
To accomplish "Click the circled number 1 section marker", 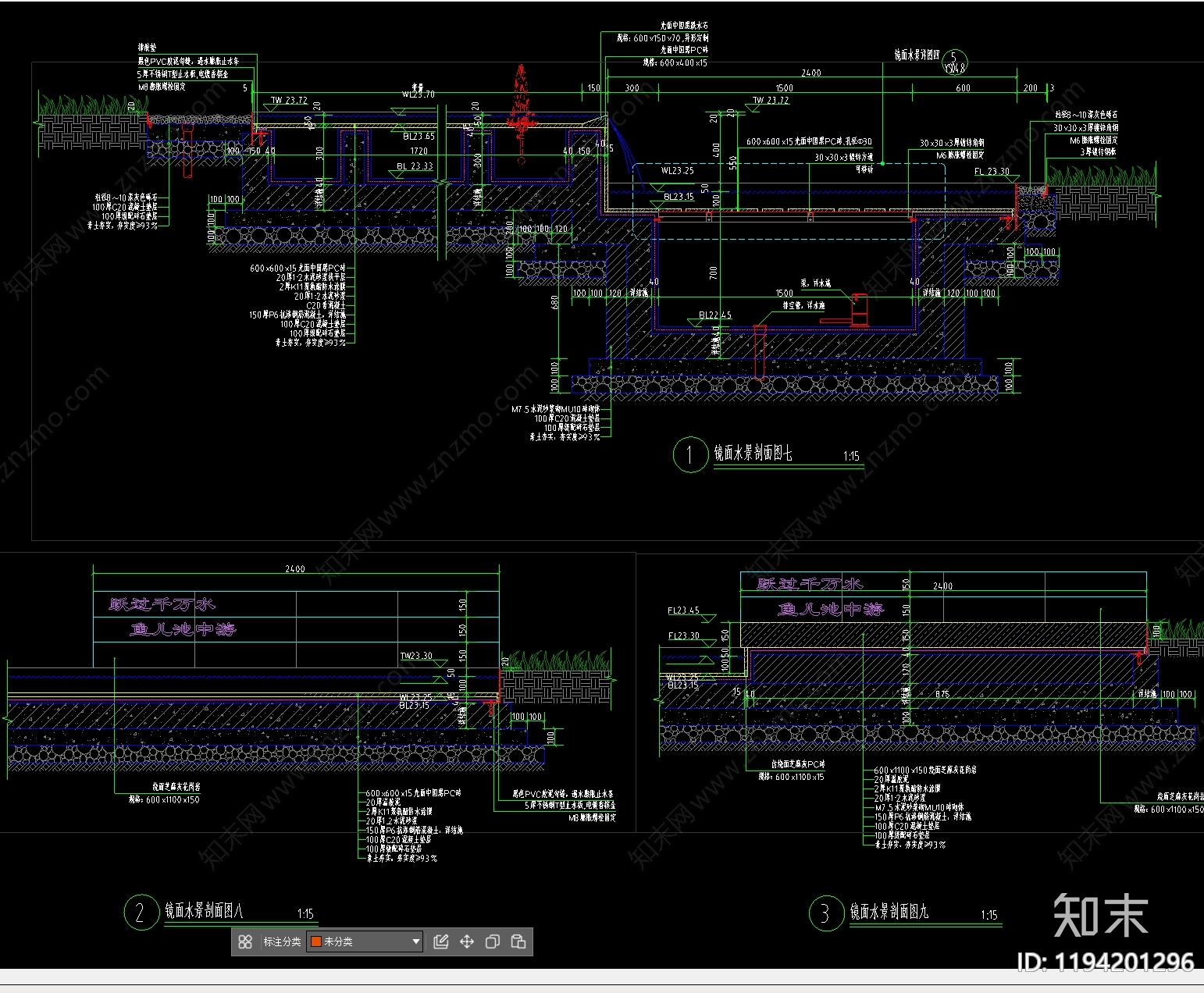I will pos(689,454).
